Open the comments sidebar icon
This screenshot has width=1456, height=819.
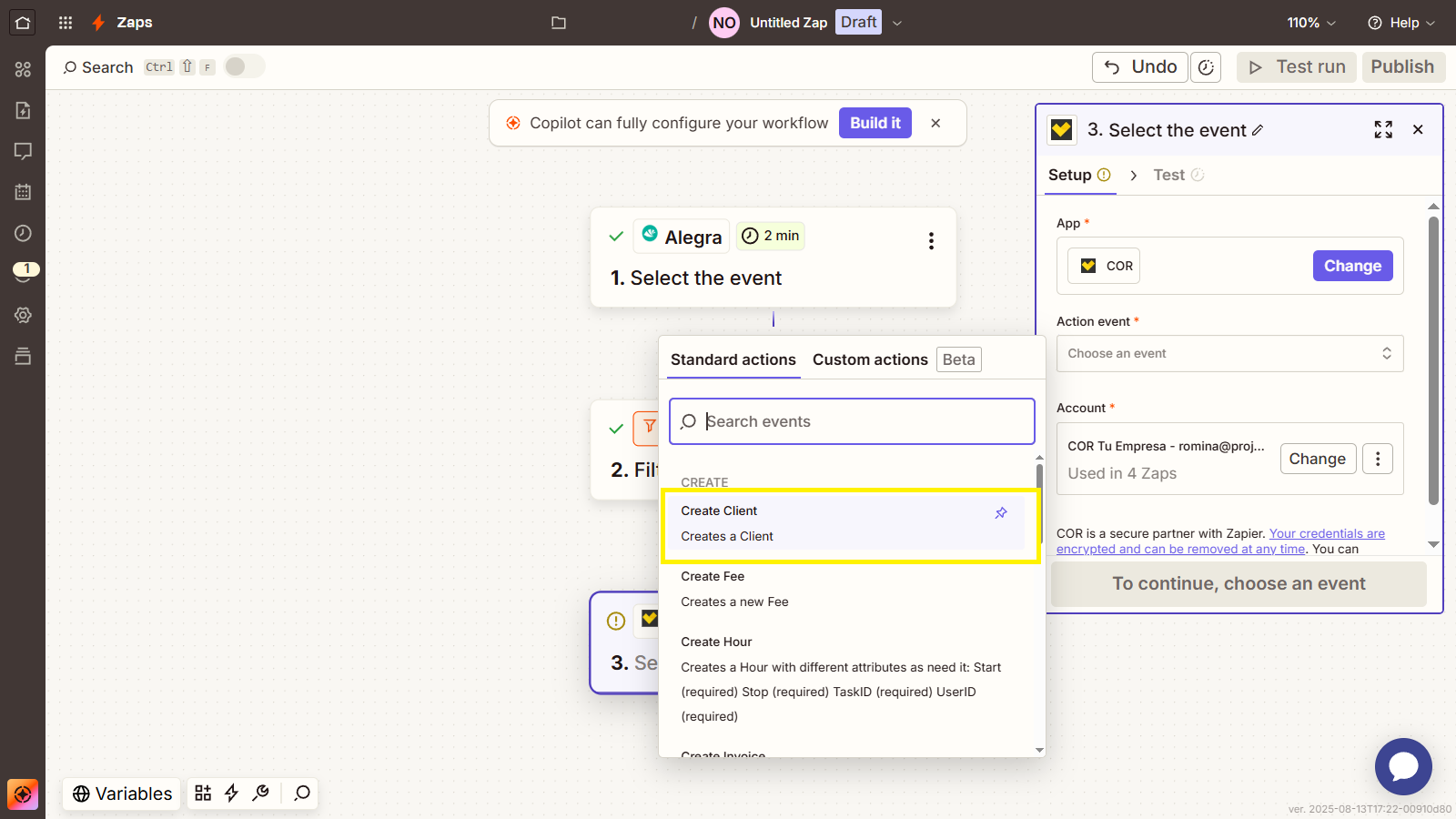(23, 151)
